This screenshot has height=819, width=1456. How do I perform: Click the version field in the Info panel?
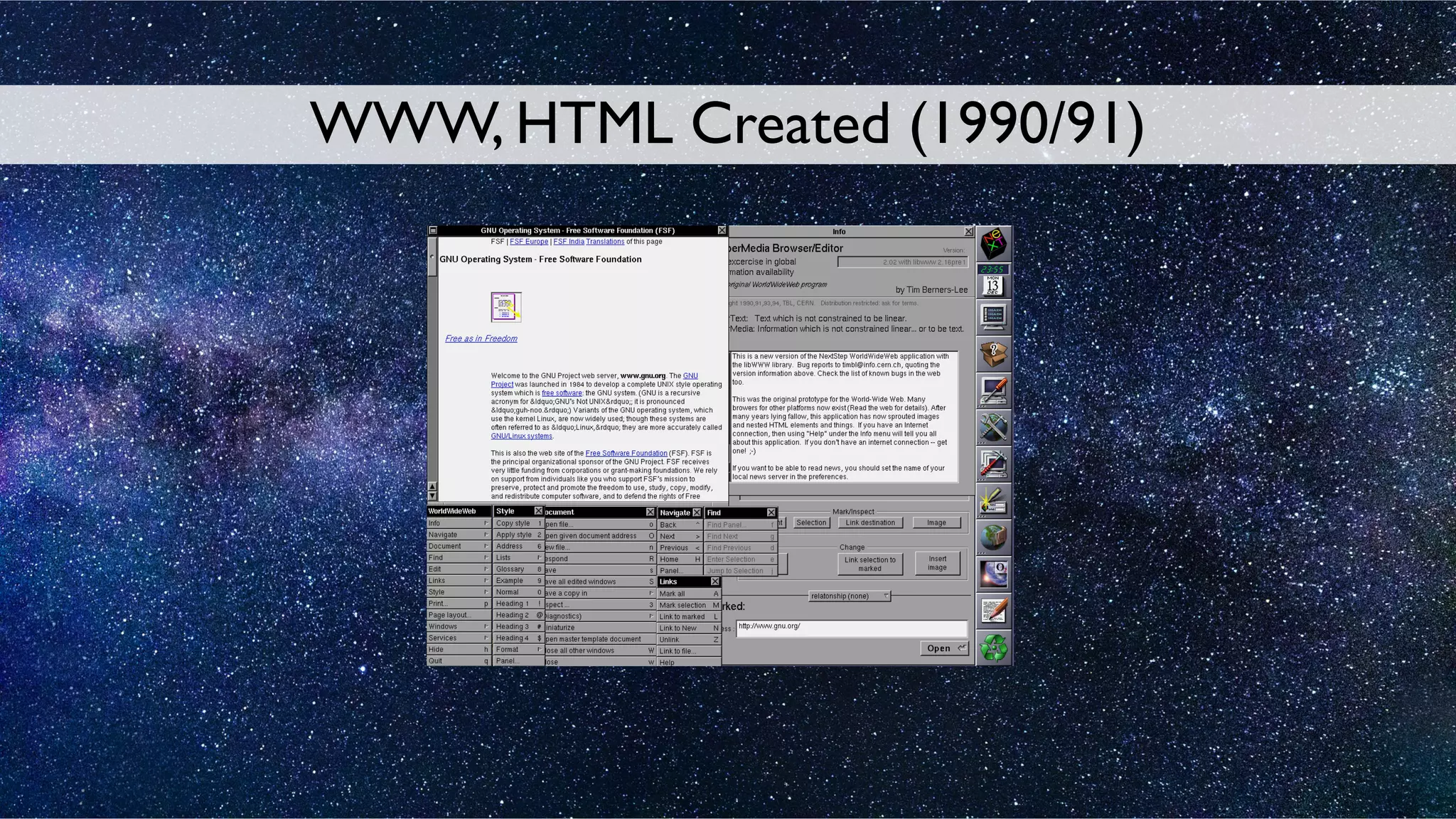coord(903,262)
